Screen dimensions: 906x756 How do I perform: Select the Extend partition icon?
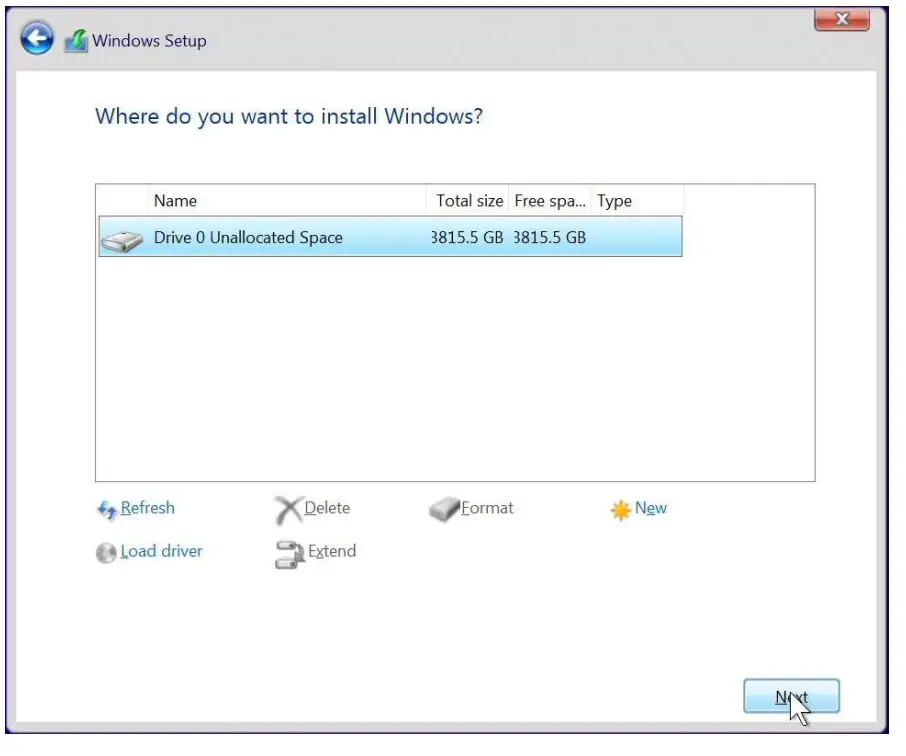(291, 552)
